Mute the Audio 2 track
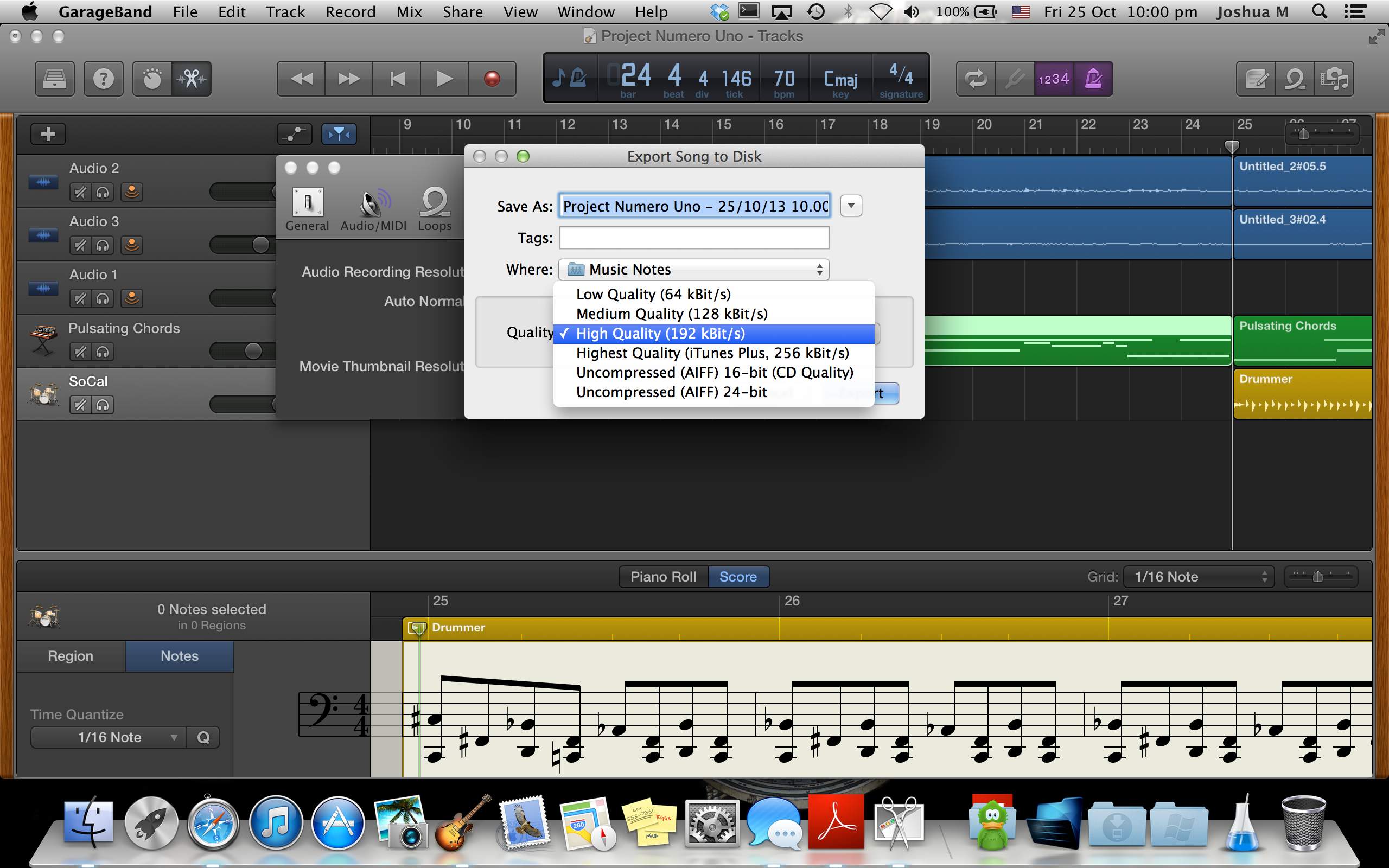 pos(80,192)
